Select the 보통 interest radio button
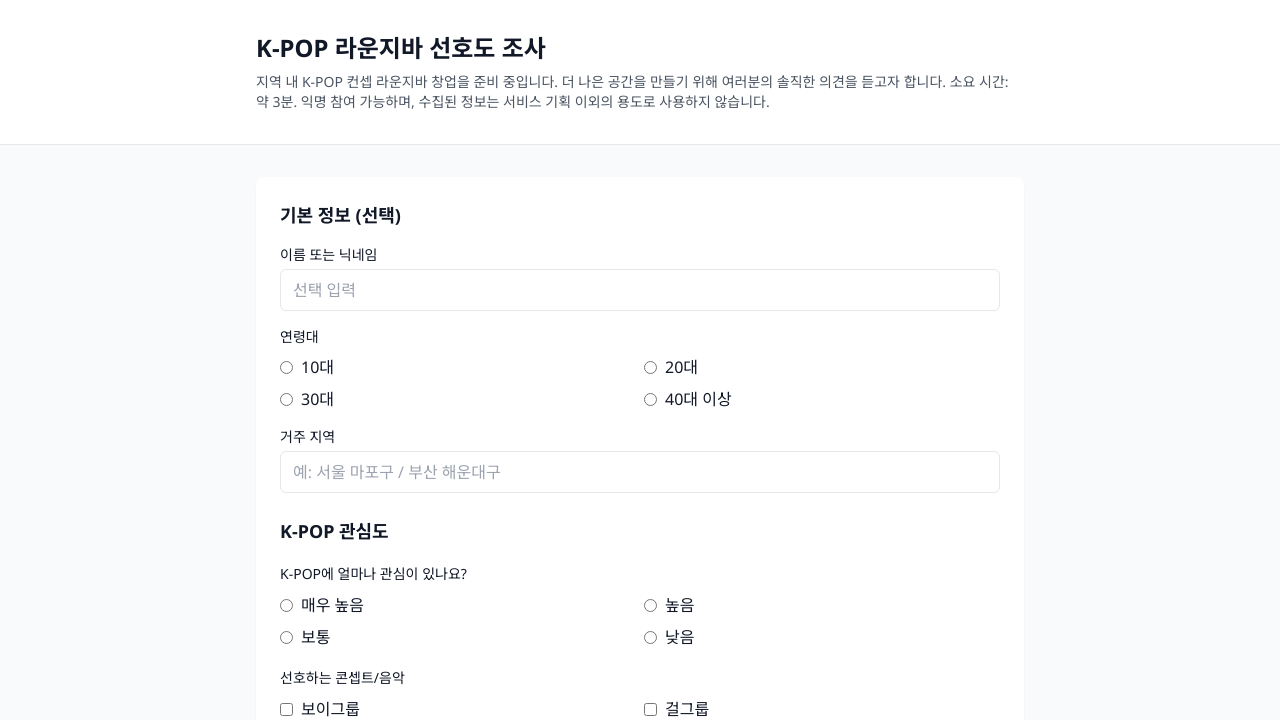The width and height of the screenshot is (1280, 720). coord(287,638)
